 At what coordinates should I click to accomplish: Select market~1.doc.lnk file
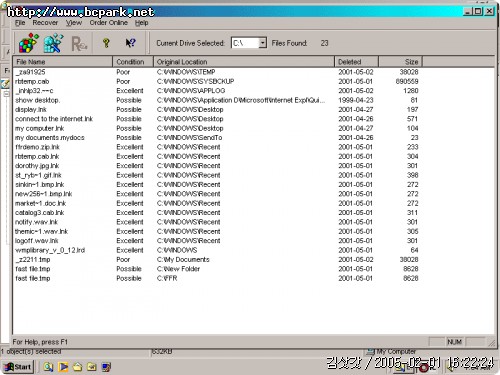[x=41, y=203]
